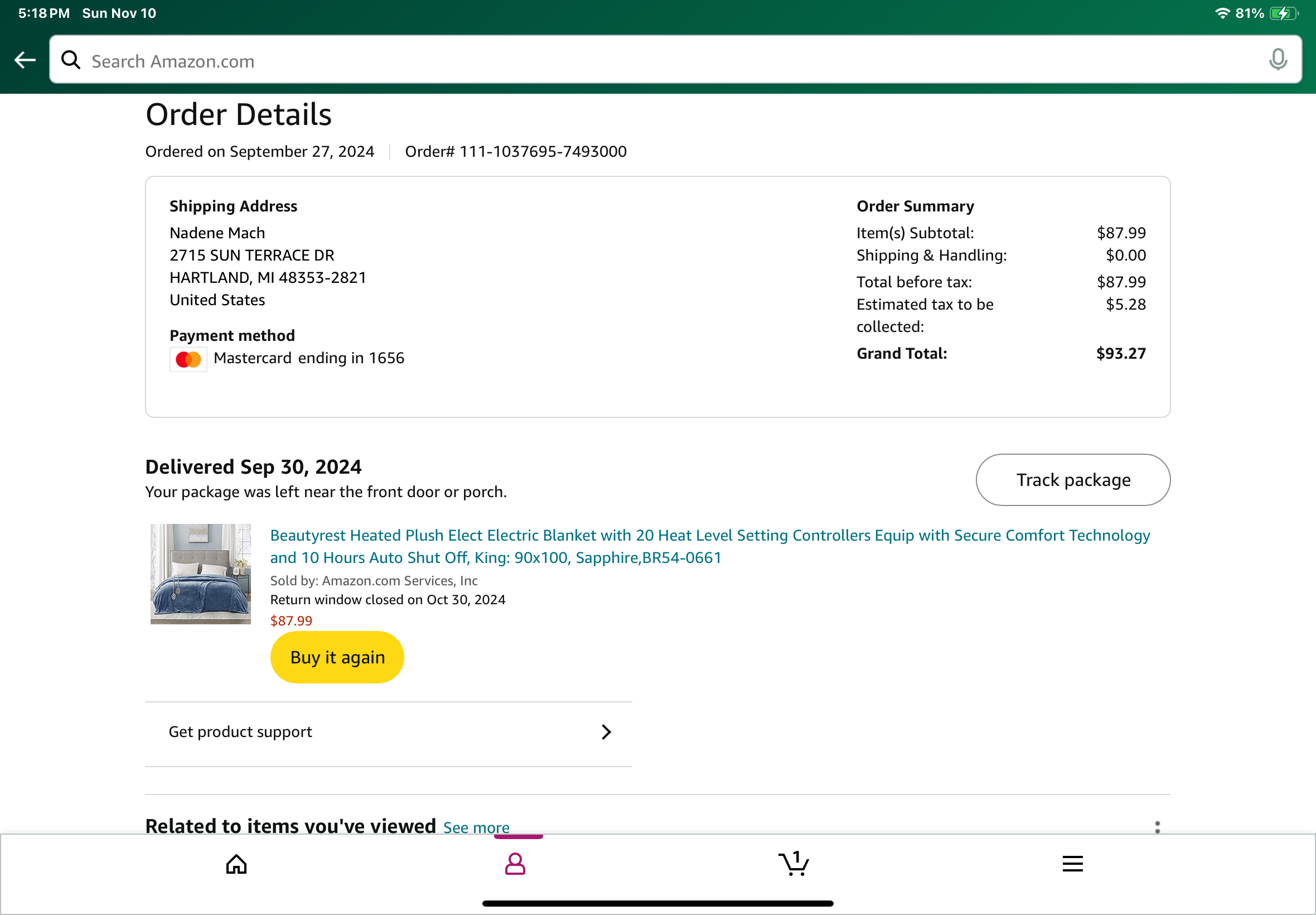The image size is (1316, 915).
Task: Open the account profile icon
Action: [515, 864]
